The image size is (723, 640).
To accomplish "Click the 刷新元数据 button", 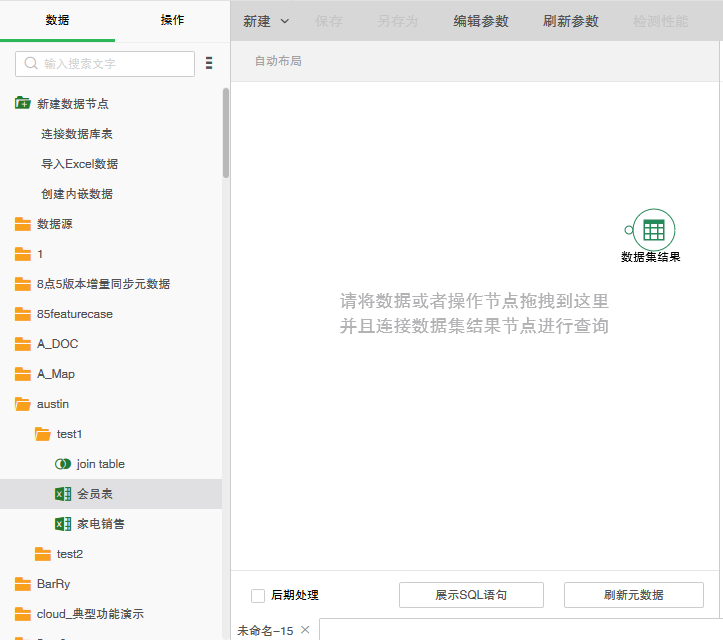I will (633, 595).
